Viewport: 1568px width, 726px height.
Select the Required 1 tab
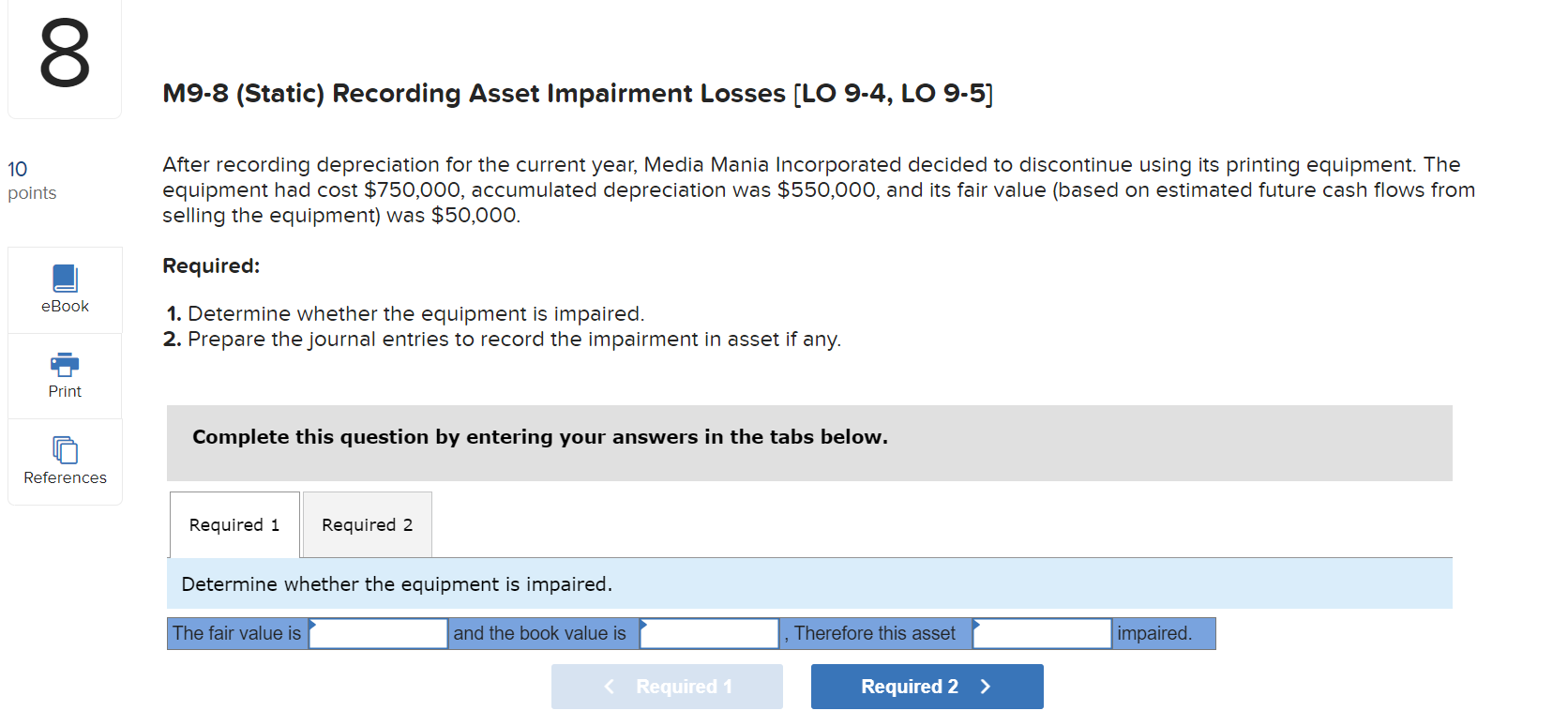pos(234,524)
